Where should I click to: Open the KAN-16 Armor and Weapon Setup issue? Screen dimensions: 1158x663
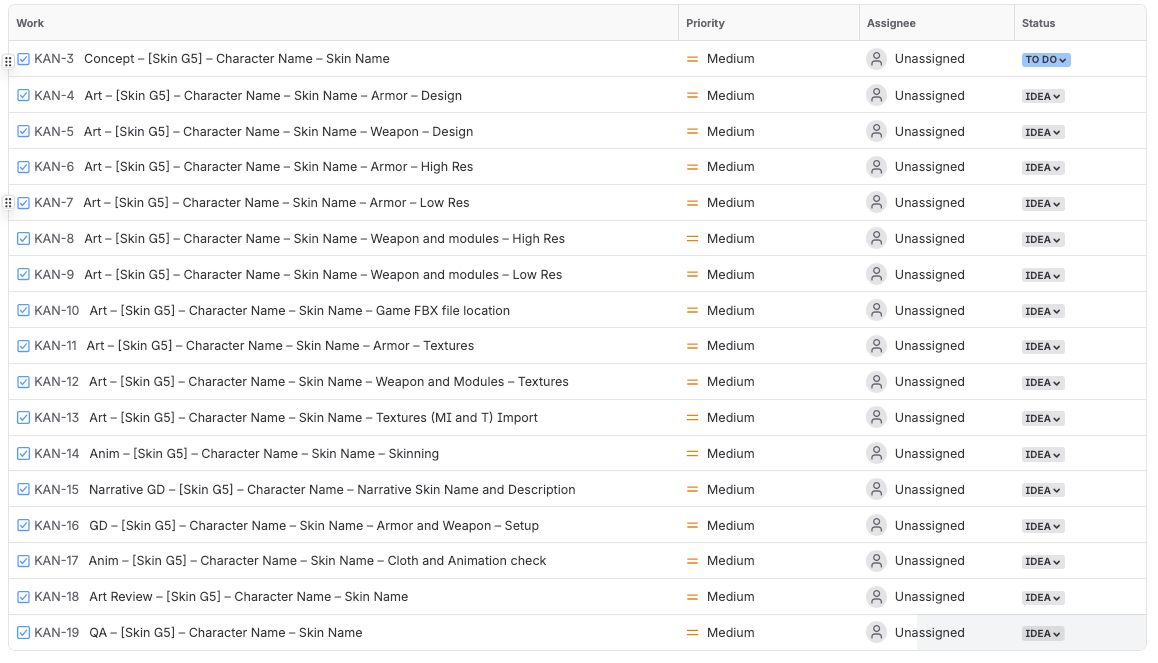tap(314, 526)
